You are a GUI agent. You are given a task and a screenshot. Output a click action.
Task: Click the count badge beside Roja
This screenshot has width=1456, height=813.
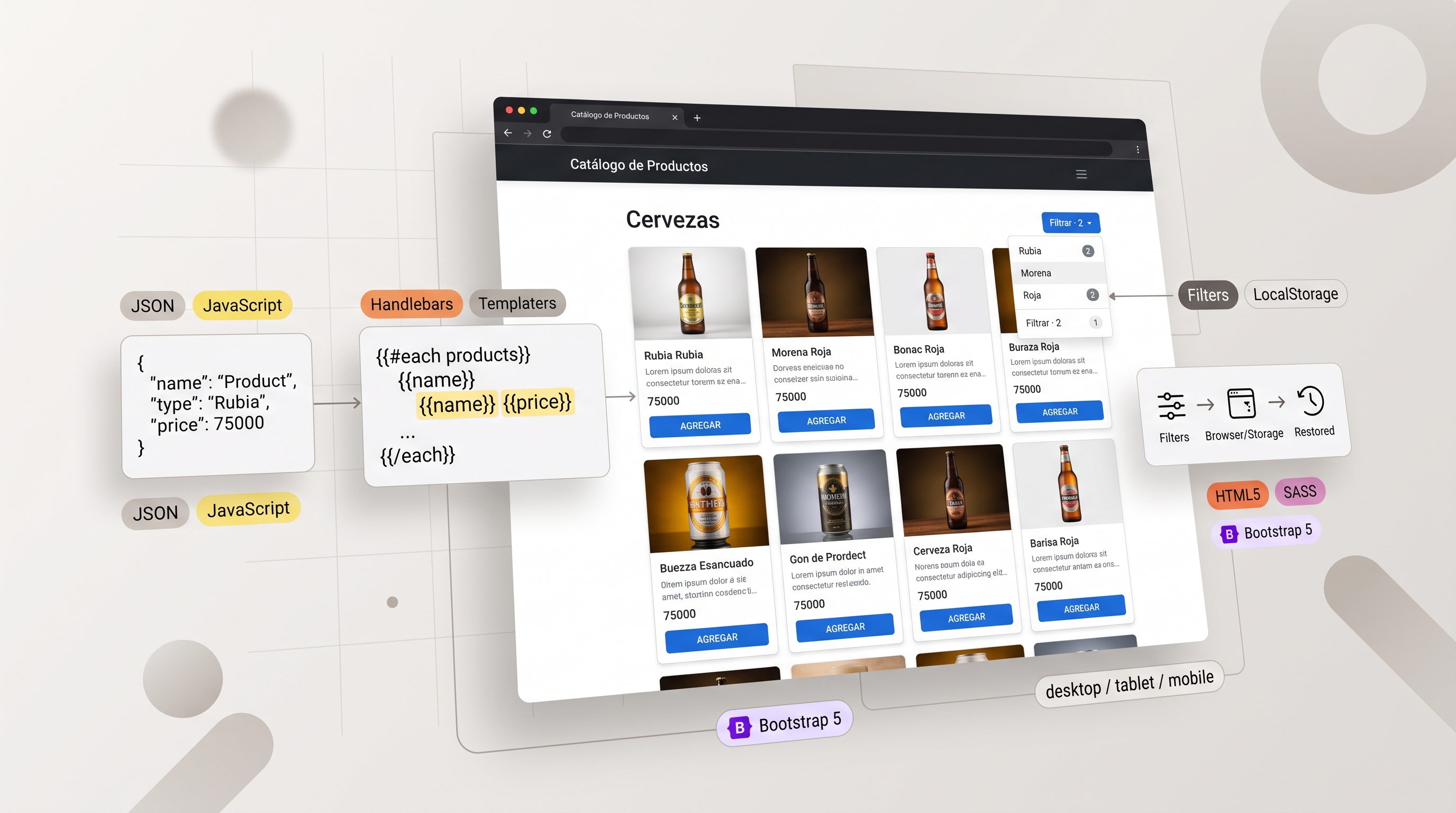coord(1092,295)
